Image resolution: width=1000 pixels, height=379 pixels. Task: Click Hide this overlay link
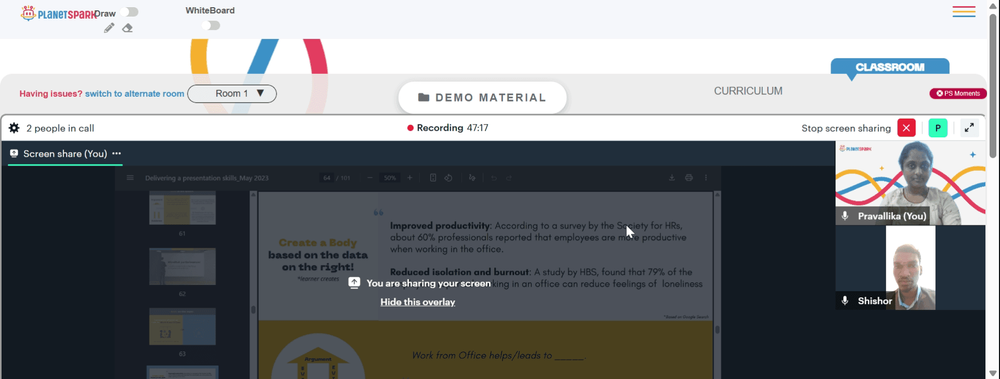click(418, 302)
